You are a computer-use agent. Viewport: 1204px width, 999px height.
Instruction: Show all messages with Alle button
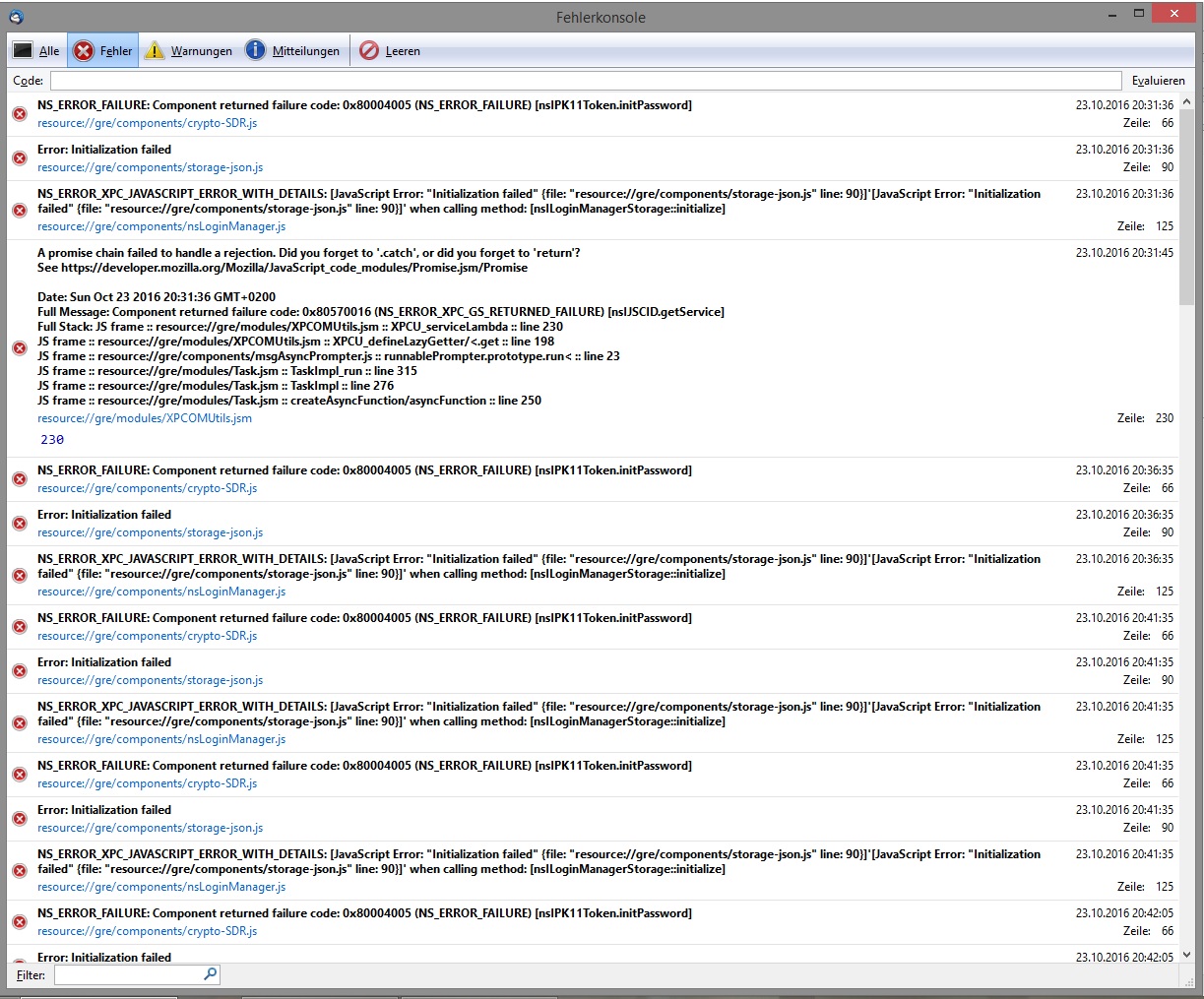tap(36, 51)
